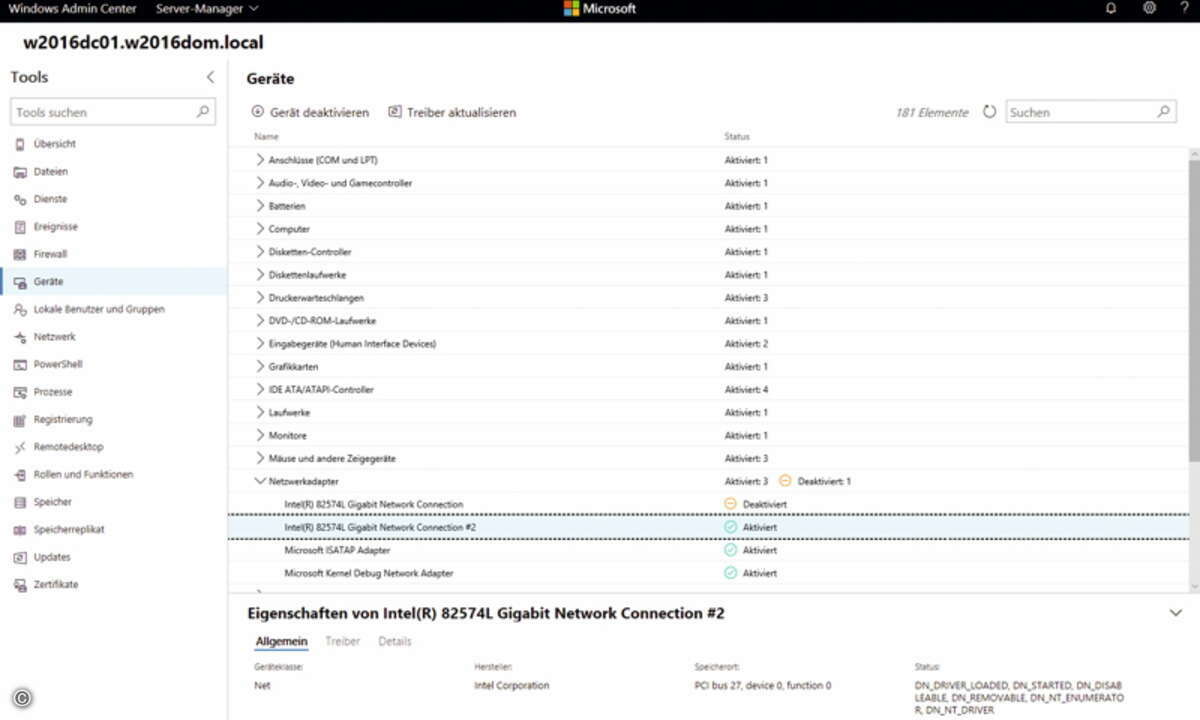The height and width of the screenshot is (720, 1200).
Task: Click the '181 Elemente' count text
Action: click(x=932, y=113)
